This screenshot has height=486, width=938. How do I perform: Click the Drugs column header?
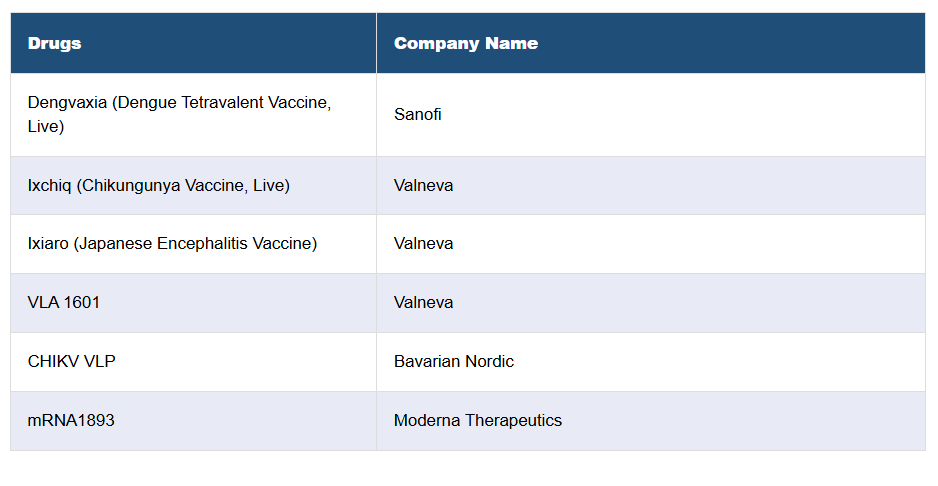coord(55,43)
